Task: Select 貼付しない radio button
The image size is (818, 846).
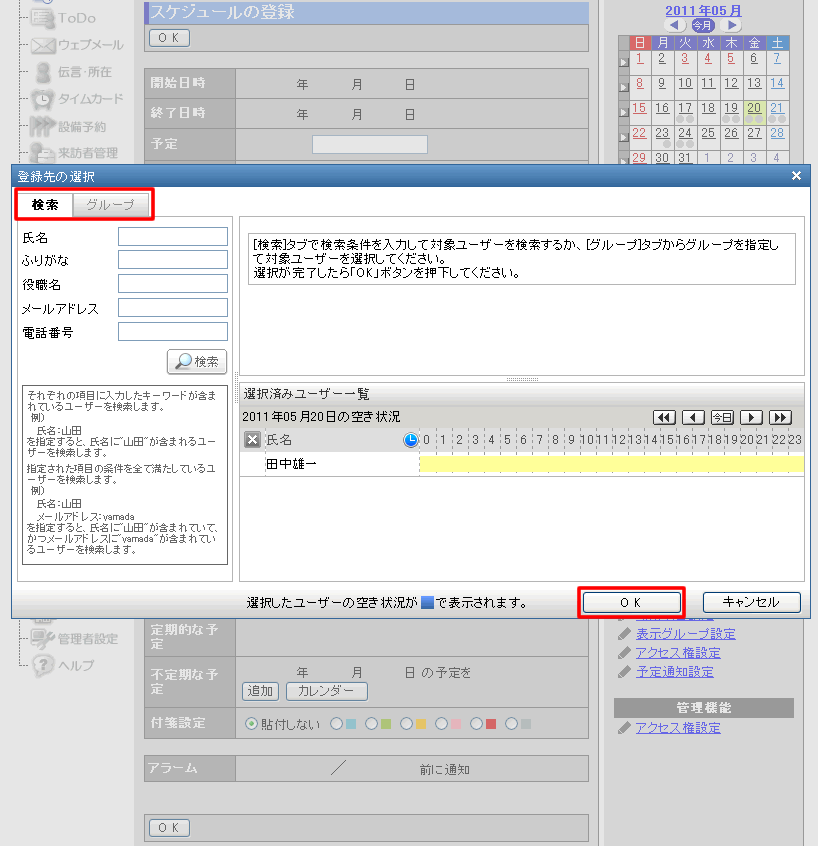Action: [251, 724]
